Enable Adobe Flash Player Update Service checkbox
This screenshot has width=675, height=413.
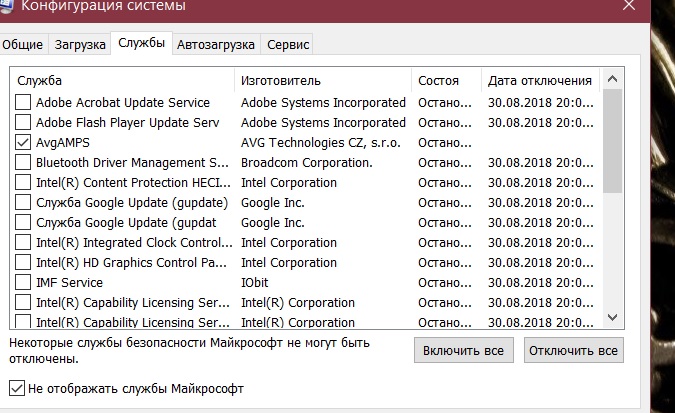(23, 123)
